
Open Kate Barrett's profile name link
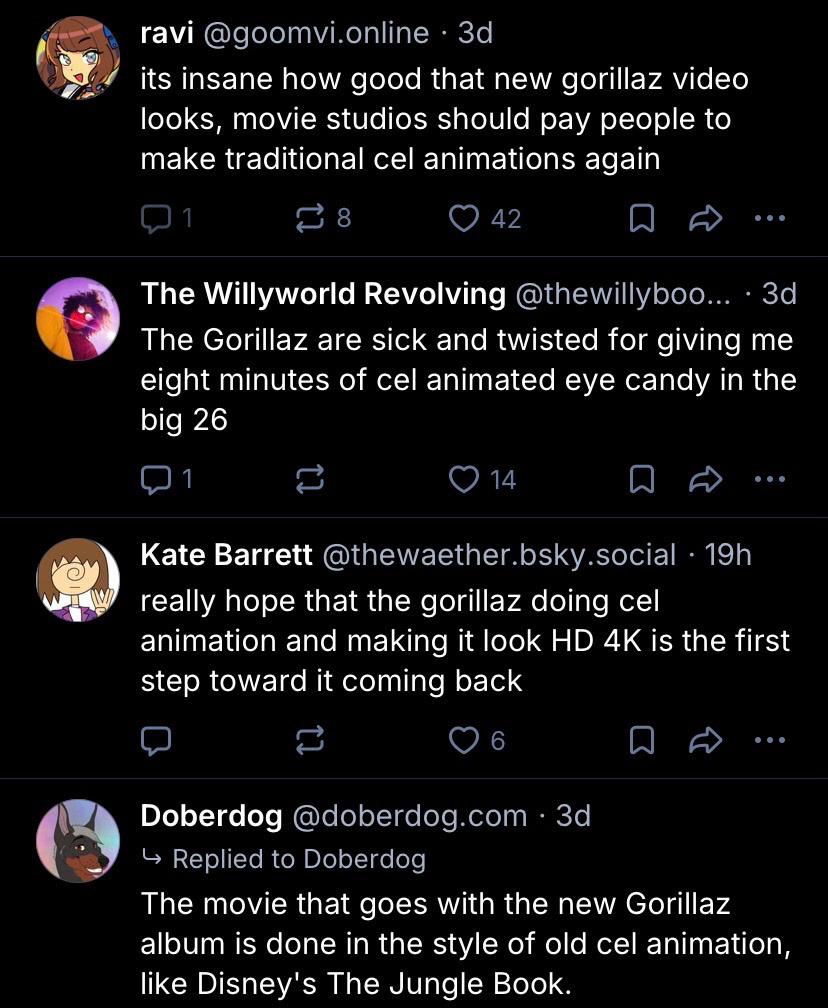point(226,555)
